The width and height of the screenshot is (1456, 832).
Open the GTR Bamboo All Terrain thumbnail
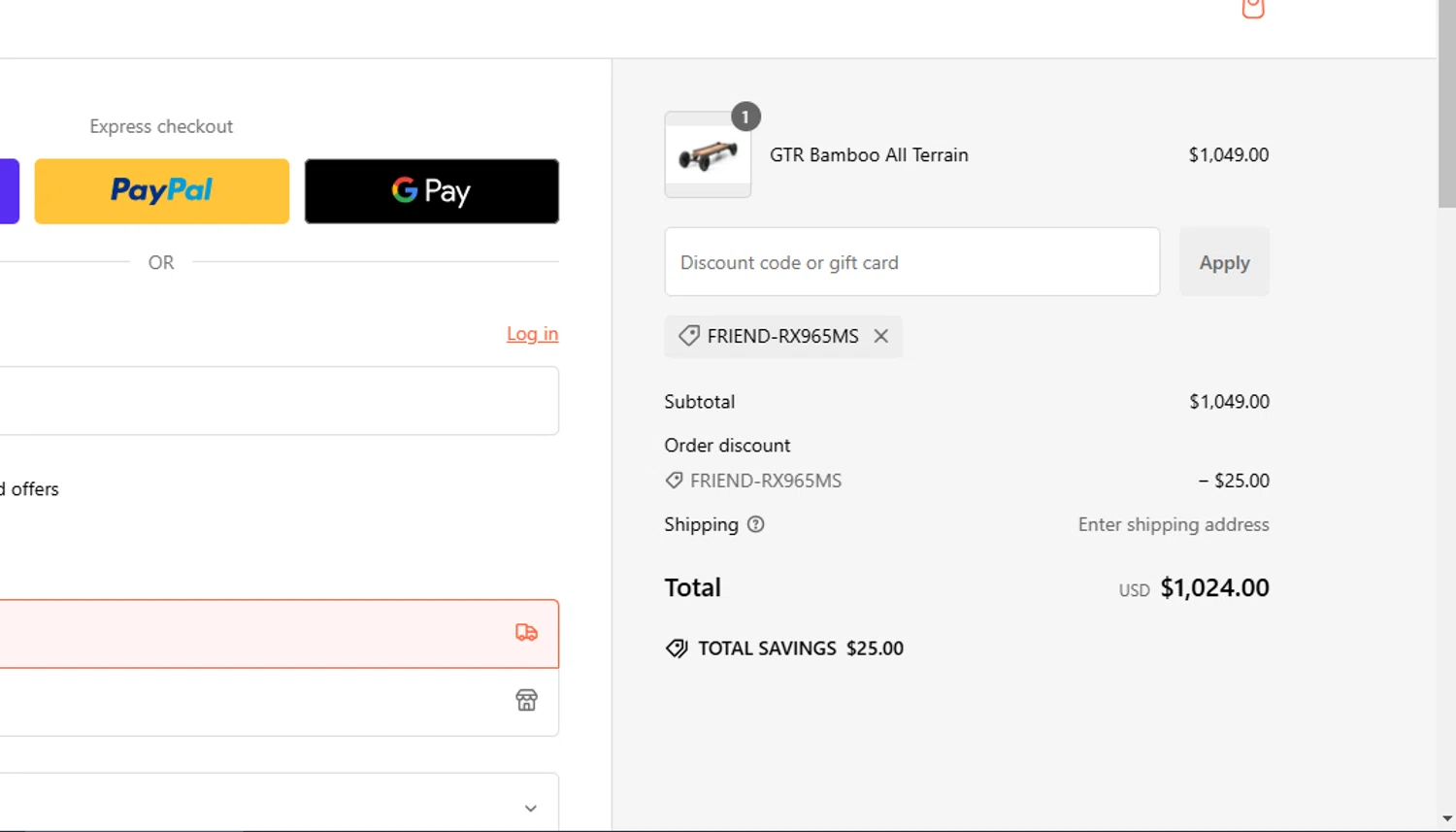pos(708,154)
